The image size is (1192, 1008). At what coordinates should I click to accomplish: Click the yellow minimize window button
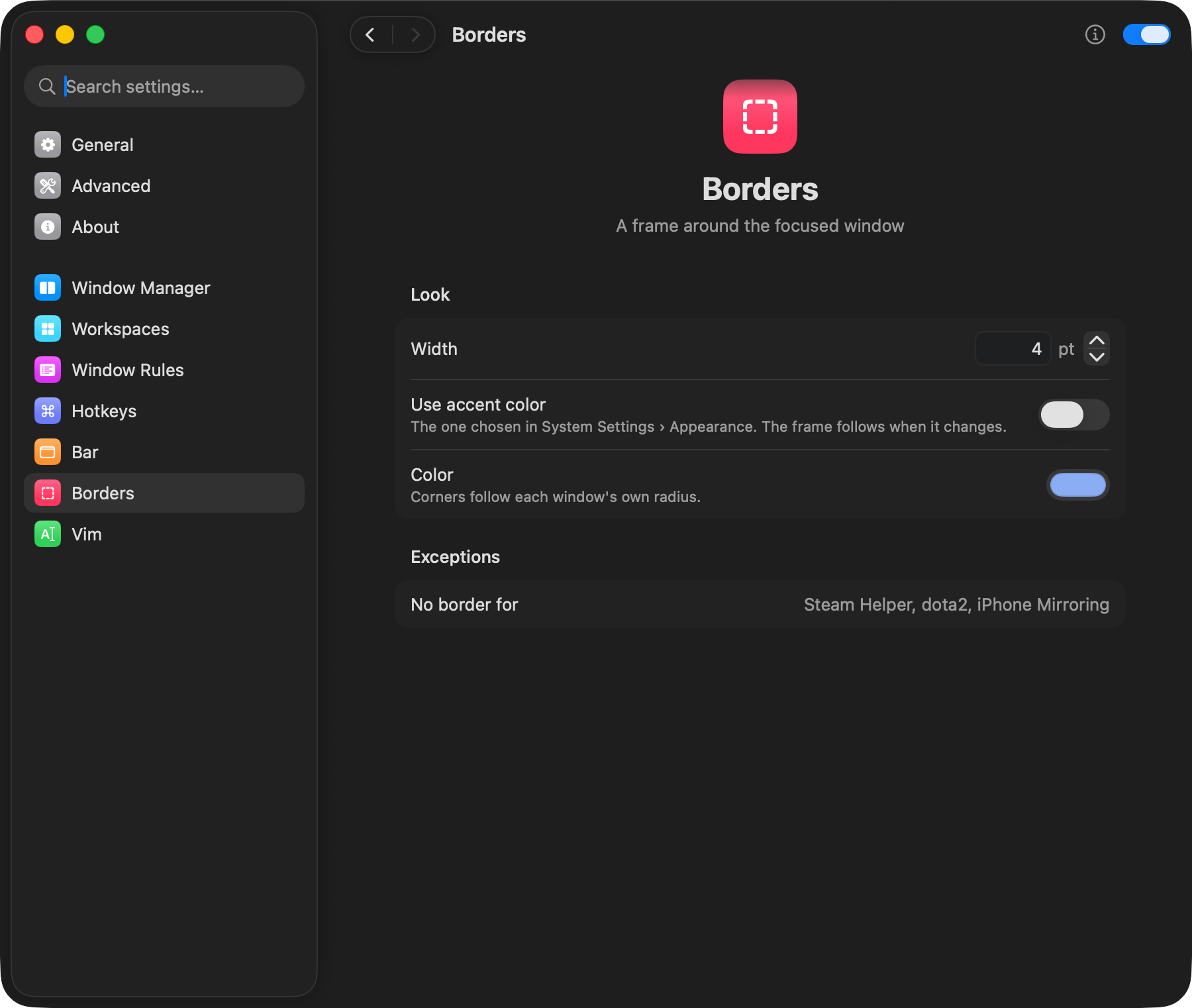tap(65, 34)
